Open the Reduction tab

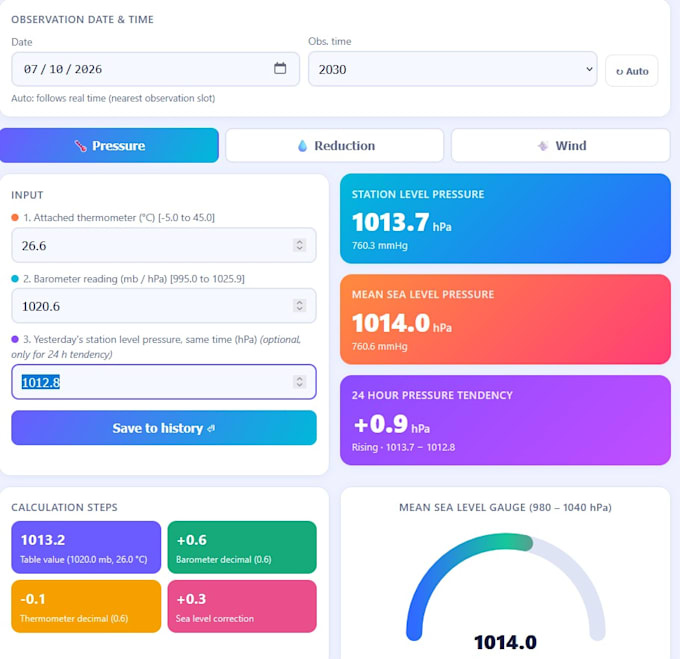point(335,145)
